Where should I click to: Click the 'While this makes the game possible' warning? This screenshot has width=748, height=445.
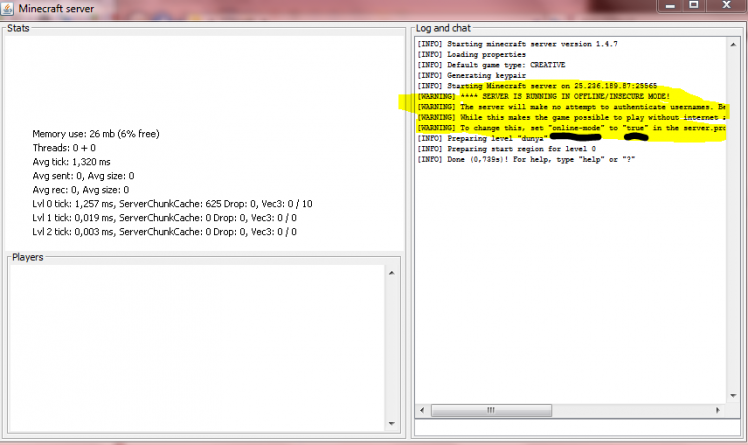[571, 117]
